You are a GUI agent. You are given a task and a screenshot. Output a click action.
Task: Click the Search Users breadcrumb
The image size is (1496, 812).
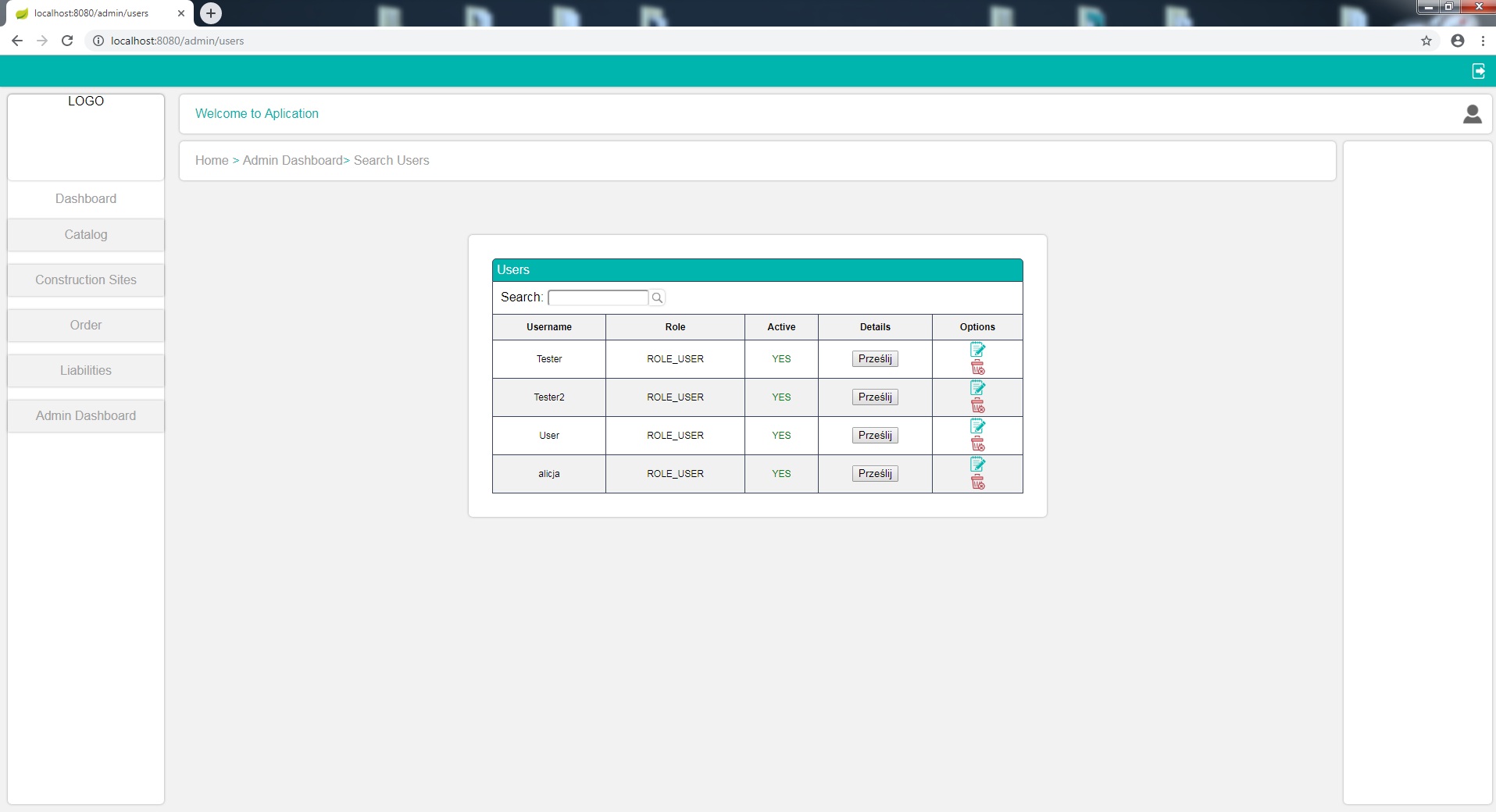pos(391,161)
